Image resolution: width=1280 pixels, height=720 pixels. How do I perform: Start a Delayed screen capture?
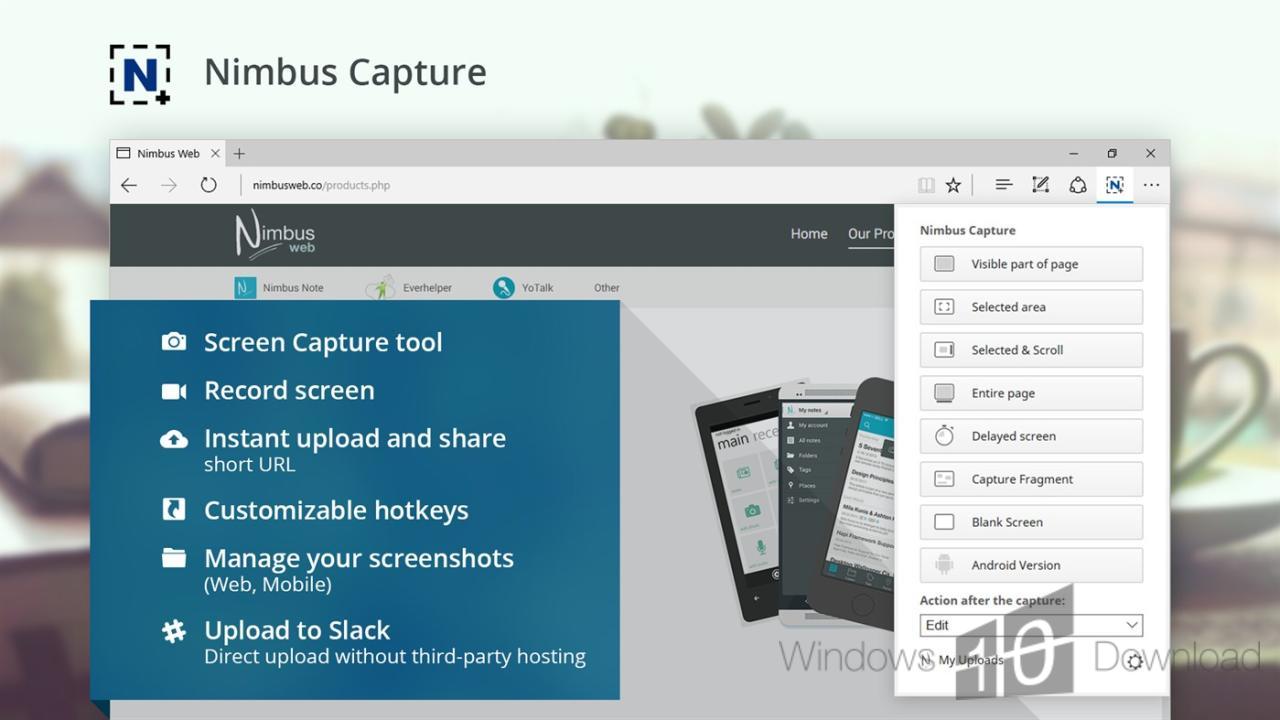pyautogui.click(x=1031, y=436)
